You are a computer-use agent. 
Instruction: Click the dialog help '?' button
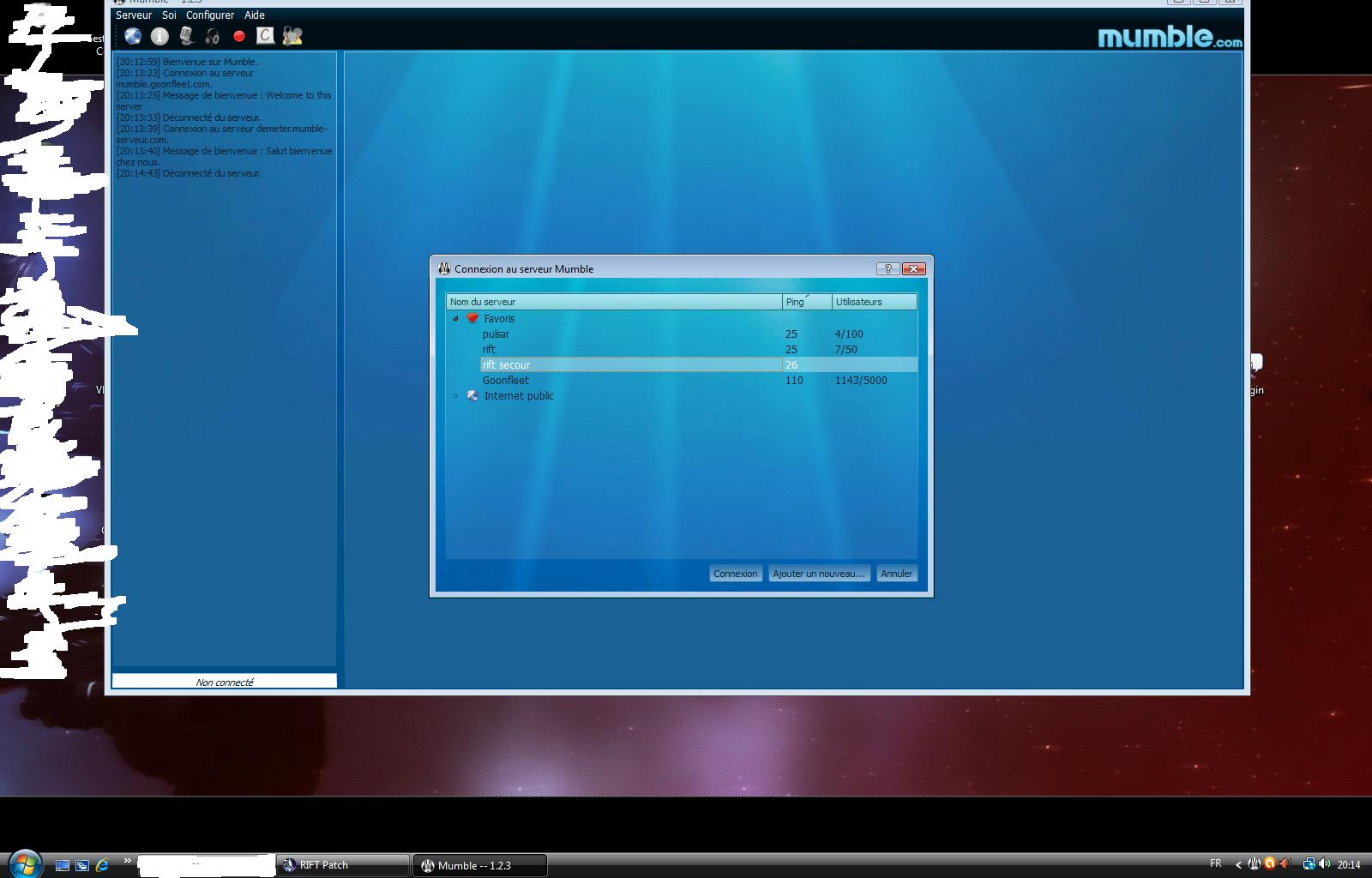(888, 268)
